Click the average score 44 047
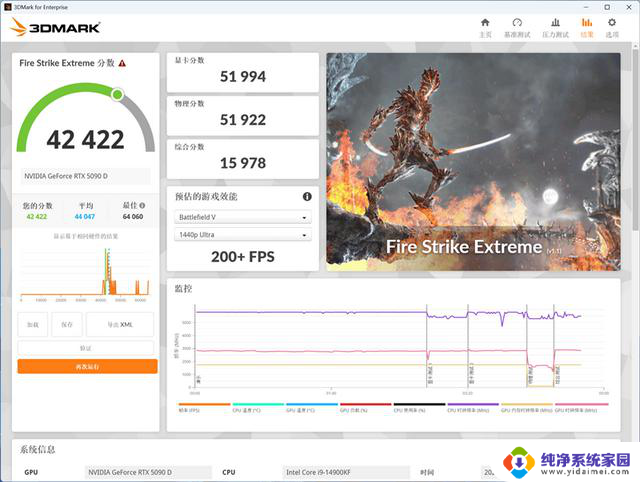 click(85, 217)
